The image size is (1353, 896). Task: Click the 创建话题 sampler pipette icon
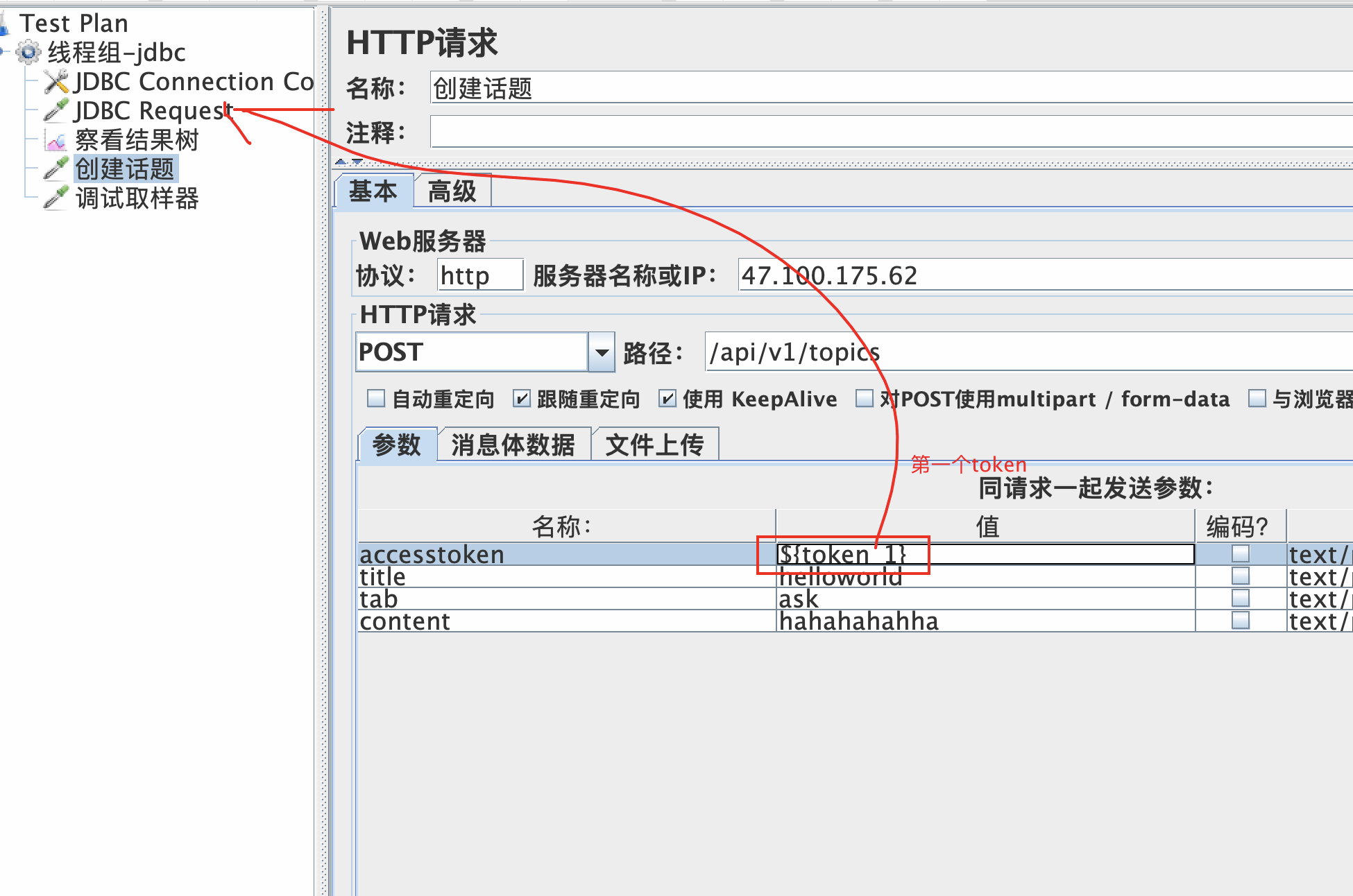(56, 169)
